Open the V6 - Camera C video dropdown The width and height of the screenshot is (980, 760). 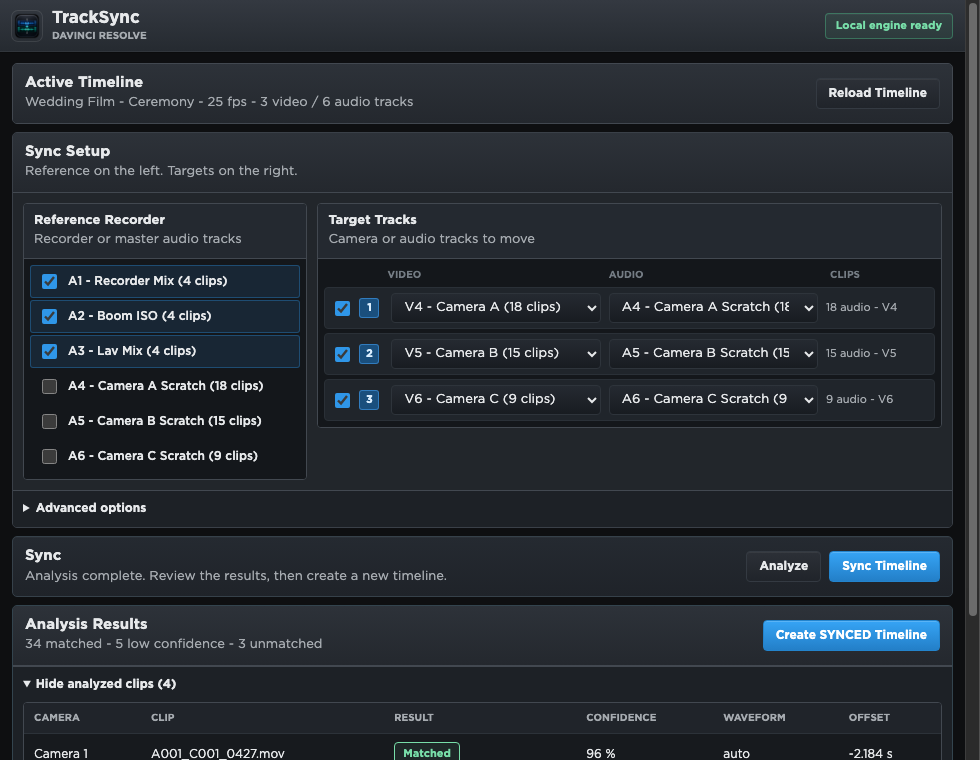tap(496, 399)
